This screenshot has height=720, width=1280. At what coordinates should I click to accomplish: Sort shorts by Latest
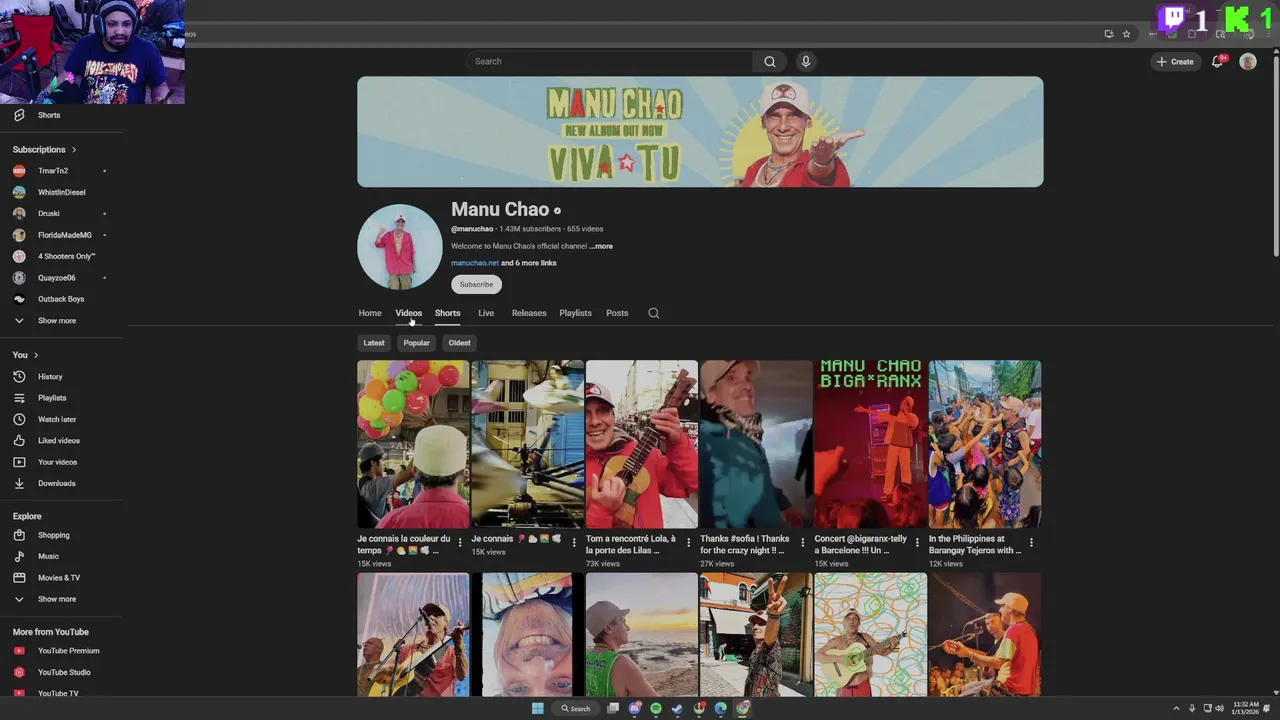tap(374, 343)
